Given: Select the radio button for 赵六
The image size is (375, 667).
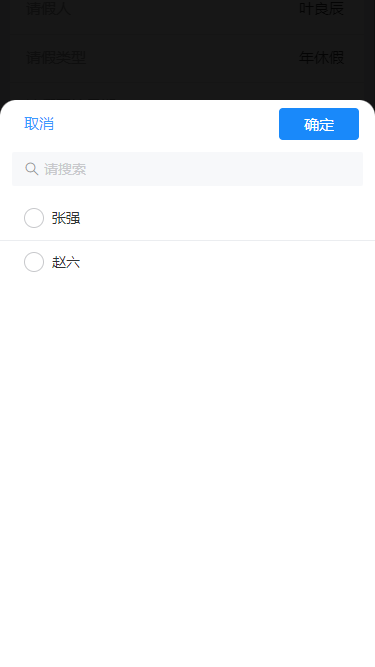Looking at the screenshot, I should [34, 262].
